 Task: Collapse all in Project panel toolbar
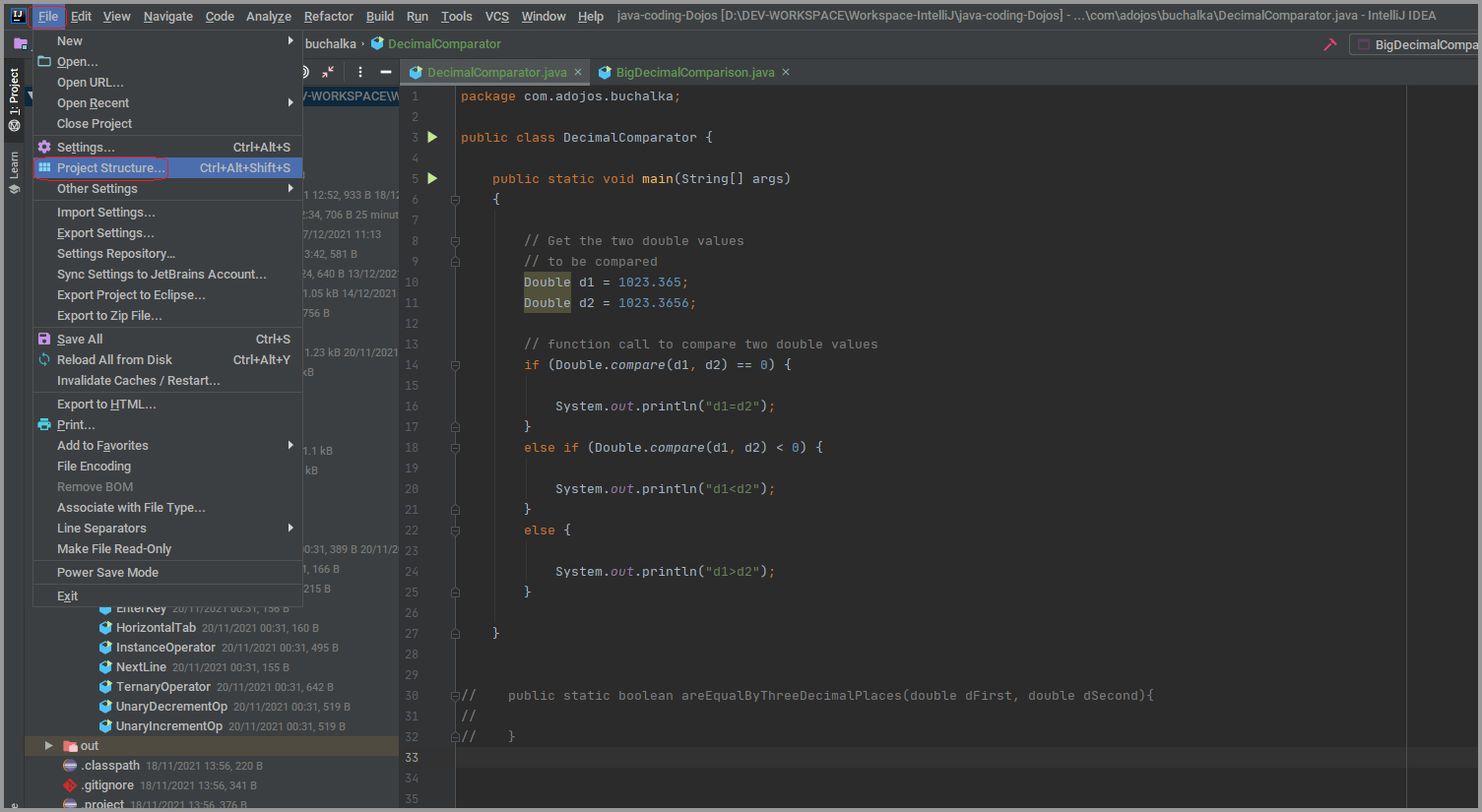click(328, 72)
